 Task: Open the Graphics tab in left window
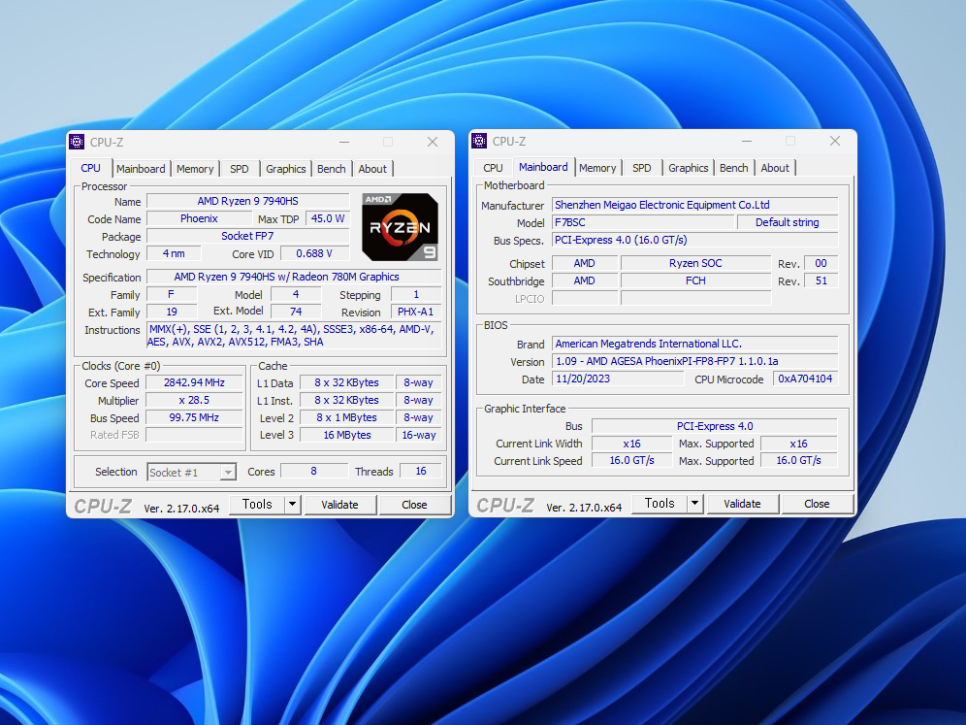(286, 169)
